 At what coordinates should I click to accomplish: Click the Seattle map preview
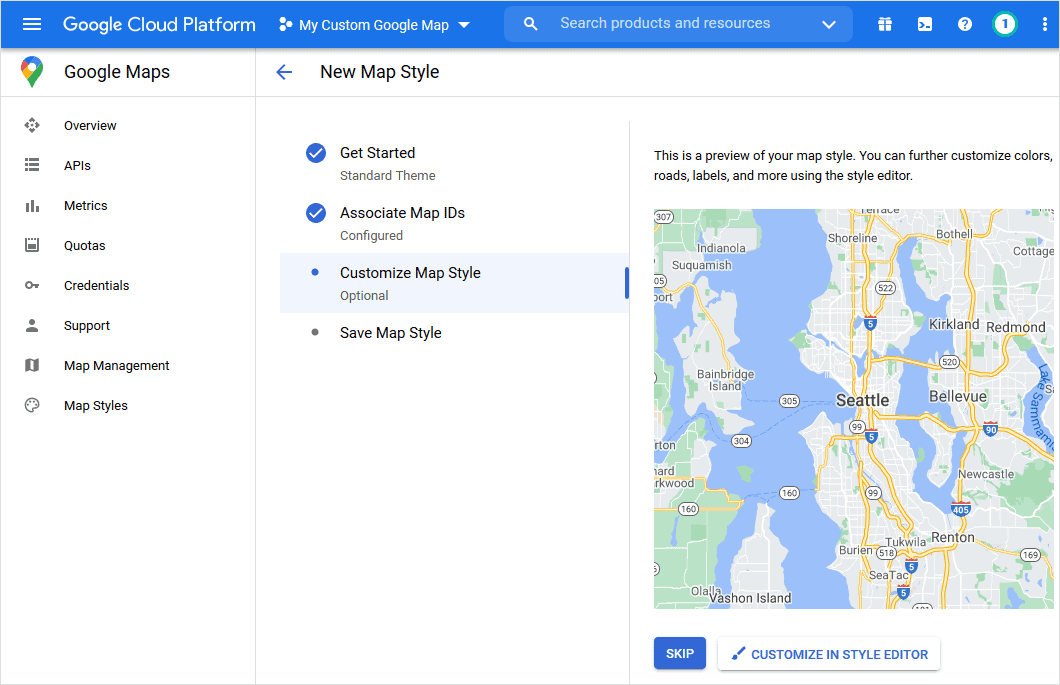pyautogui.click(x=854, y=408)
